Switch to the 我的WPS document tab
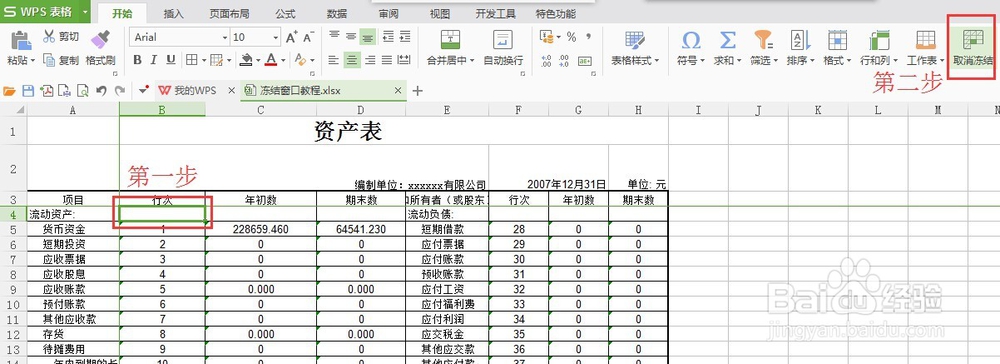Viewport: 1000px width, 364px height. pyautogui.click(x=196, y=91)
